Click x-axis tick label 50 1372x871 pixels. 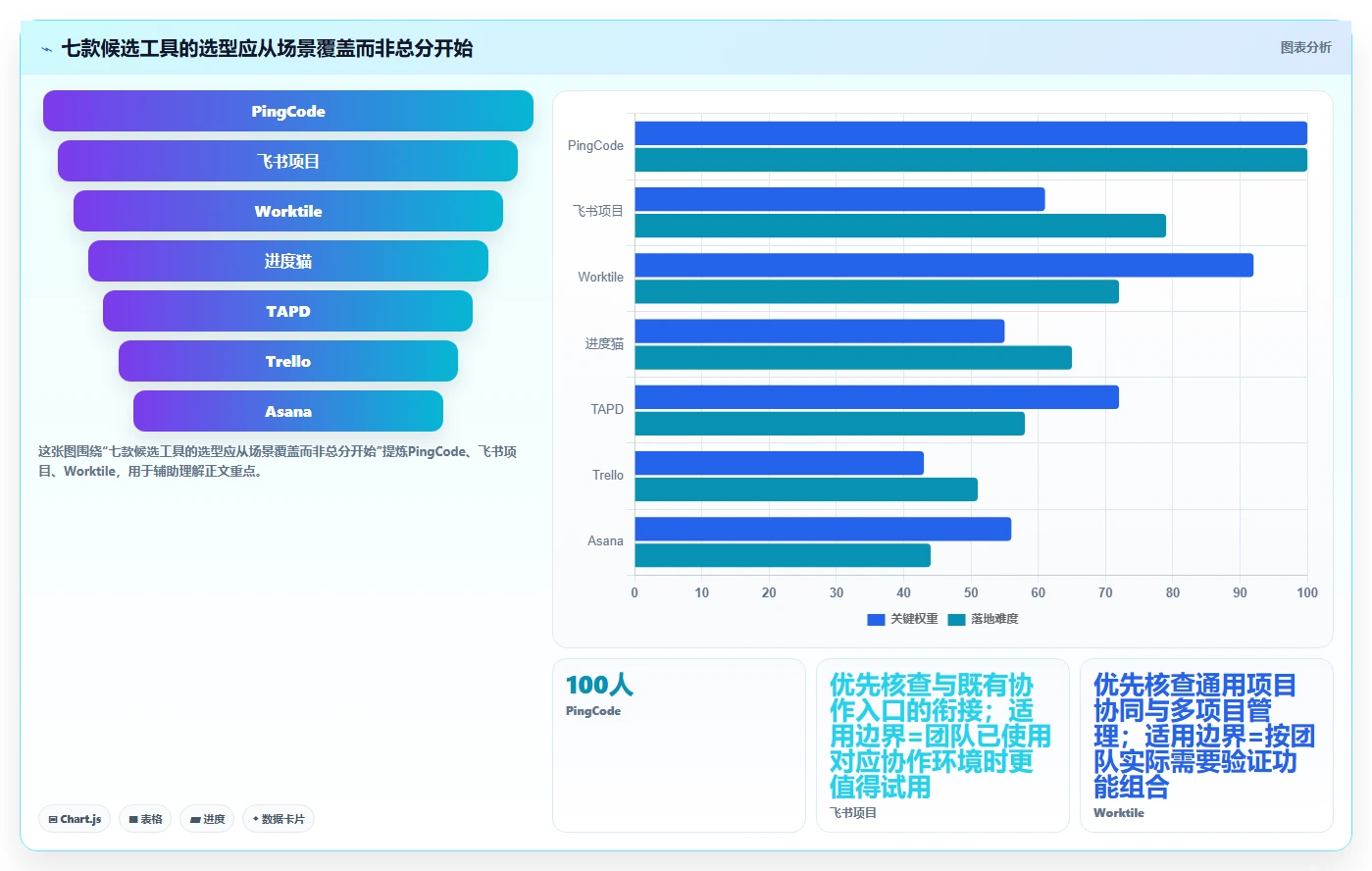[x=971, y=592]
